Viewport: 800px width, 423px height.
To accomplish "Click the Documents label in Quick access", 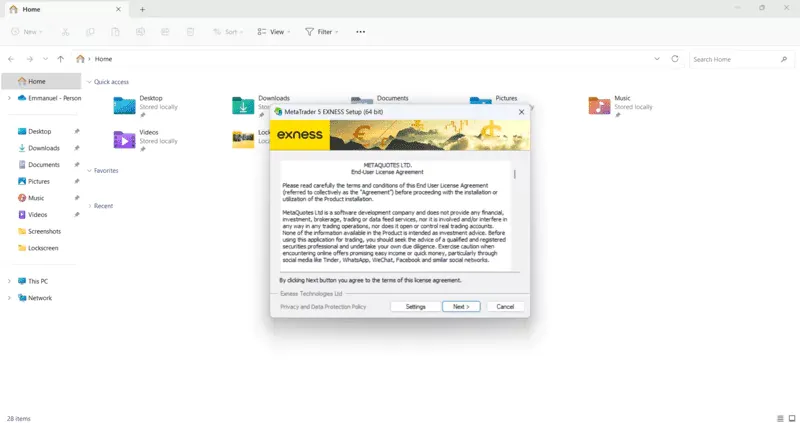I will [x=392, y=98].
